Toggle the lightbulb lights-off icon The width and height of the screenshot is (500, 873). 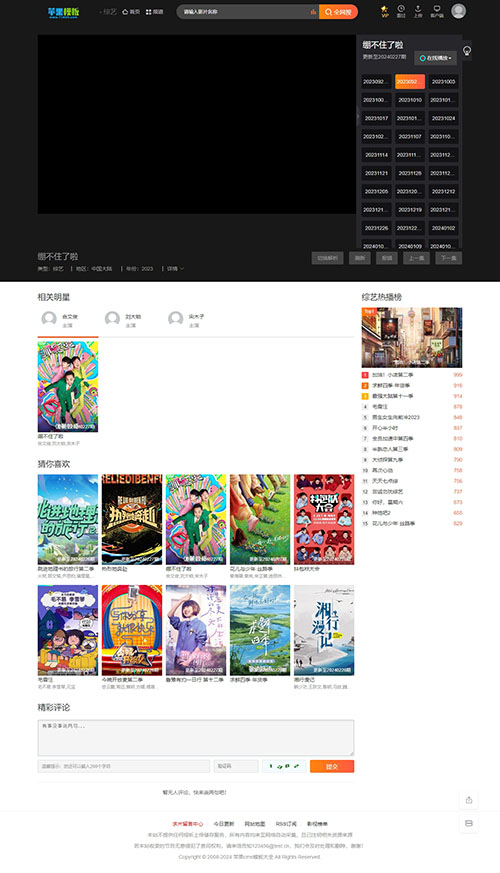coord(467,51)
